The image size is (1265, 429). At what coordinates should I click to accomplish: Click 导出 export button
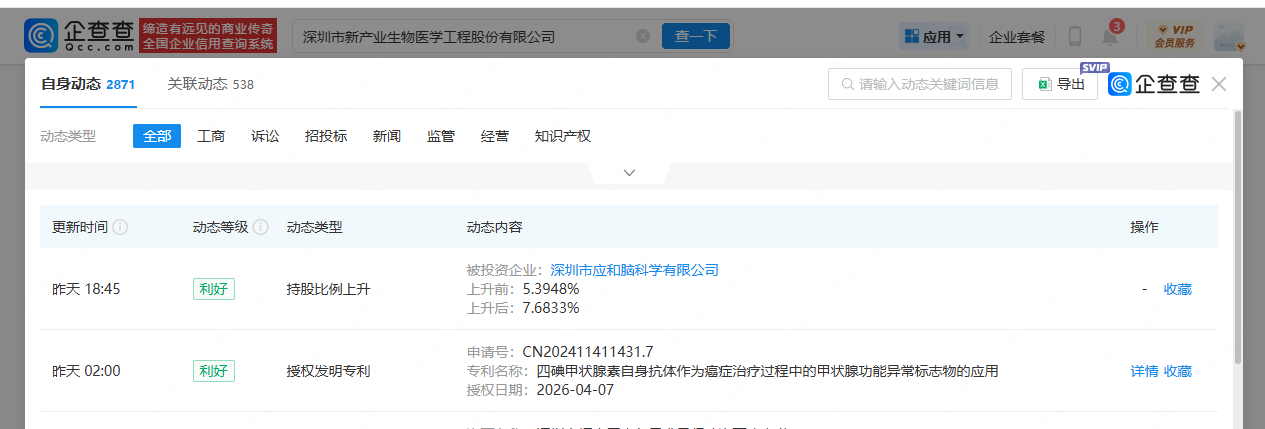click(x=1060, y=84)
